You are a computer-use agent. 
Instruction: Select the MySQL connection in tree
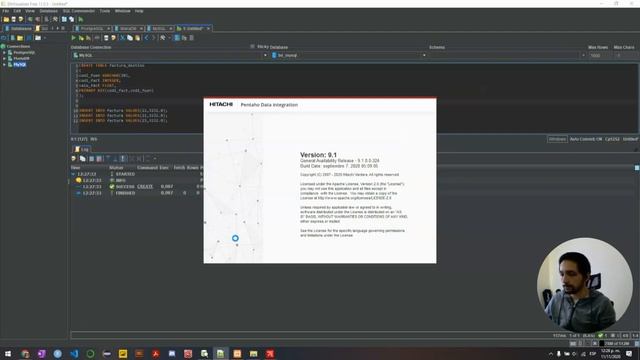coord(20,64)
